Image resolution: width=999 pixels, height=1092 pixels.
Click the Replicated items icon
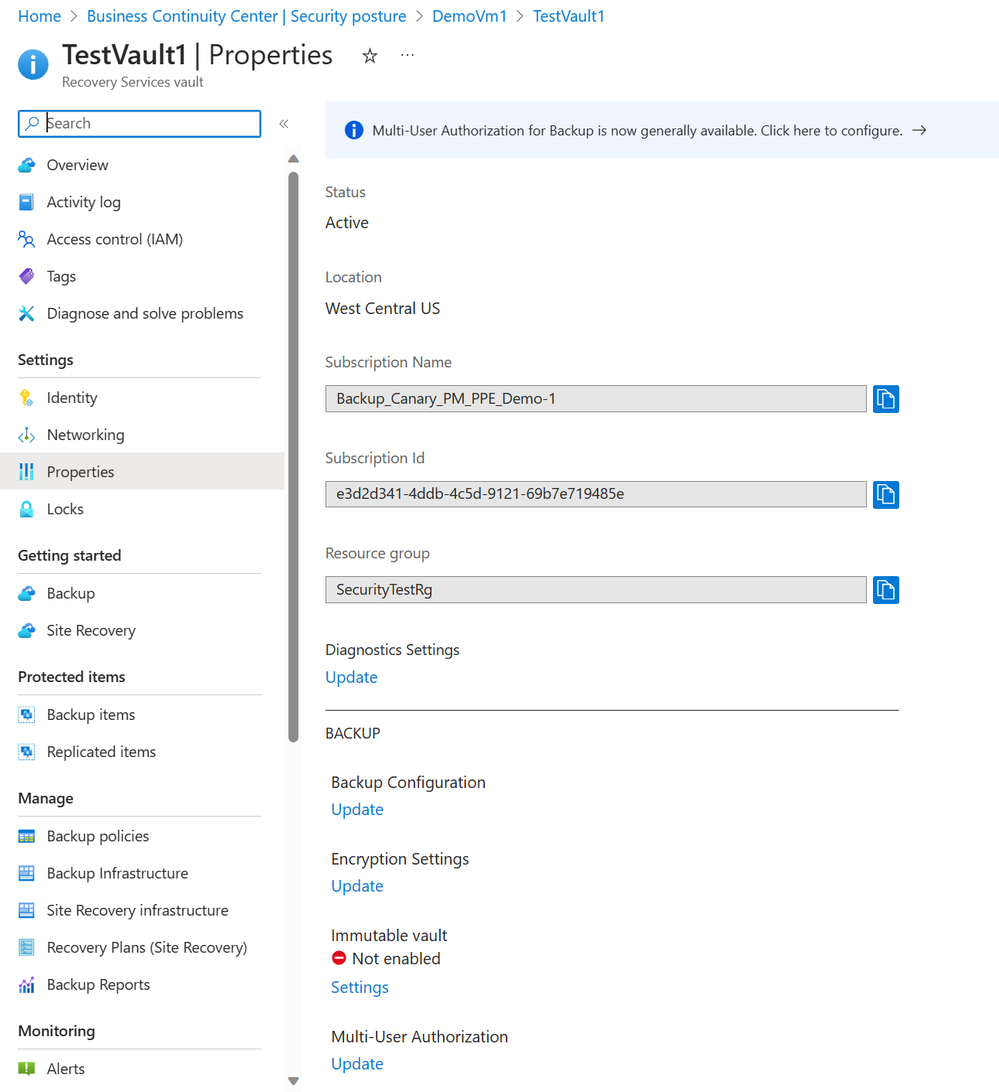(x=26, y=751)
